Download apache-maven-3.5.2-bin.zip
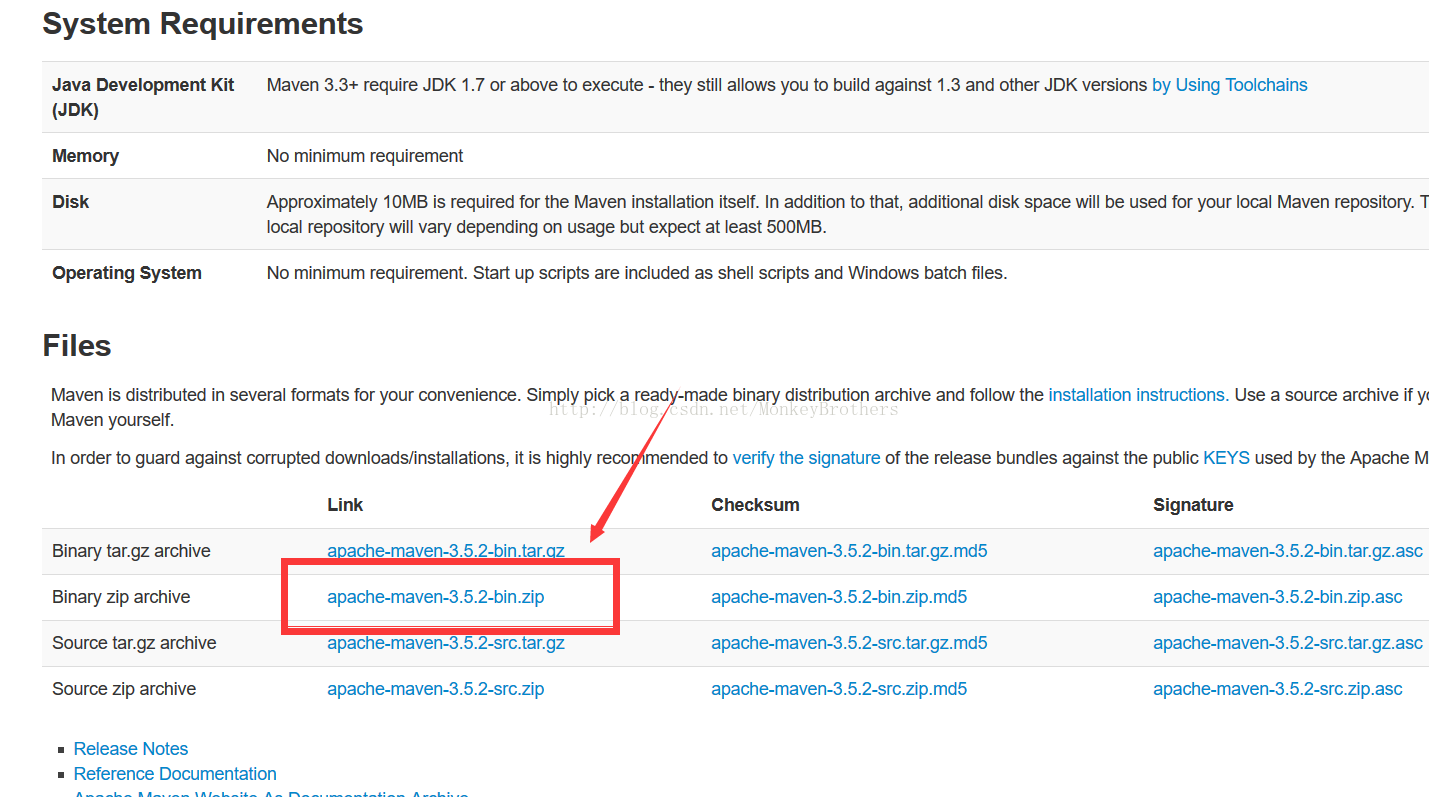Viewport: 1429px width, 797px height. [x=435, y=597]
